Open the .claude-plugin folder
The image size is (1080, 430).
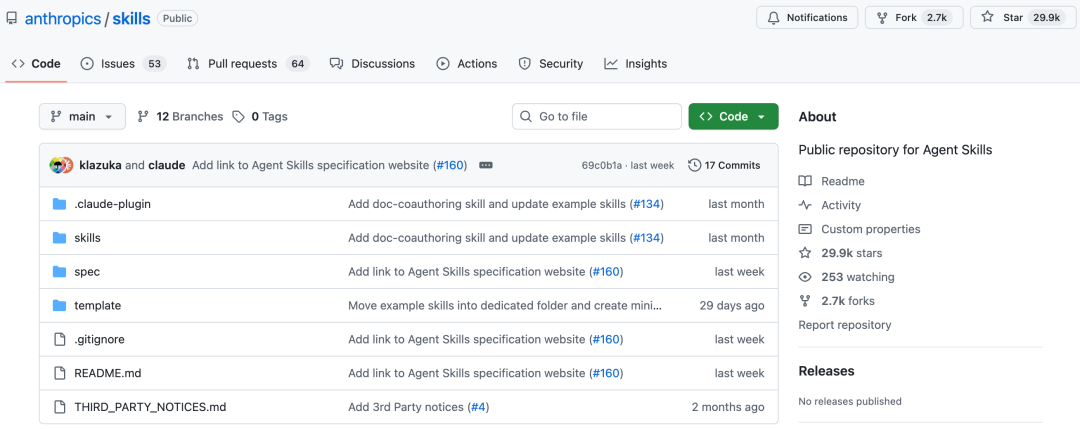112,204
